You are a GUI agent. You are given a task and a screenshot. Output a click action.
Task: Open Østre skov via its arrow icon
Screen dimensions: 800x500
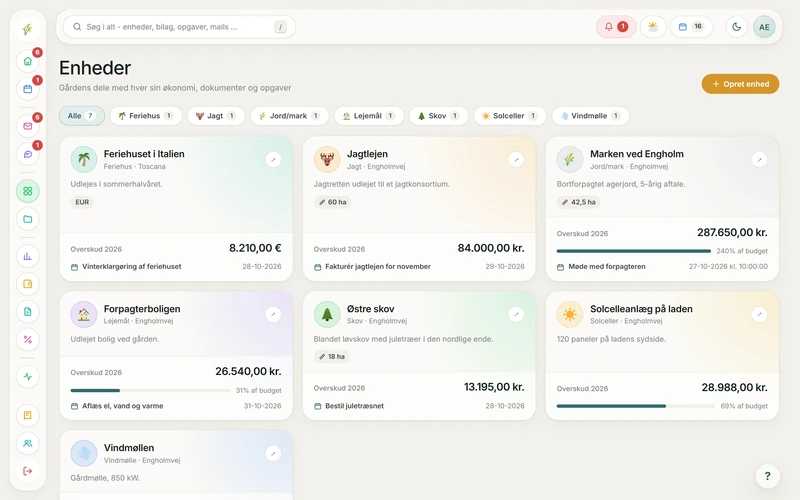click(516, 314)
